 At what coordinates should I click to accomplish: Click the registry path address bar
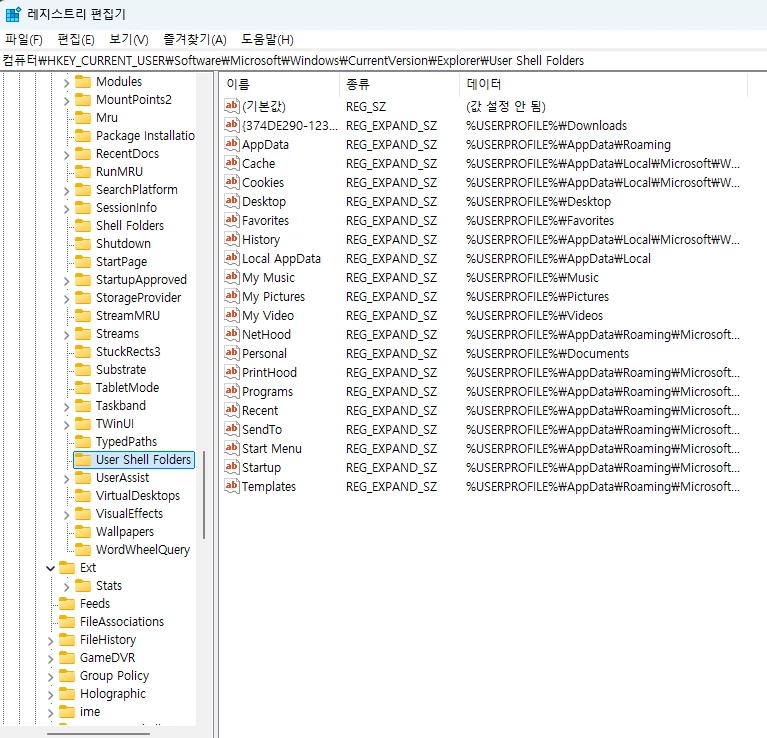[x=384, y=61]
